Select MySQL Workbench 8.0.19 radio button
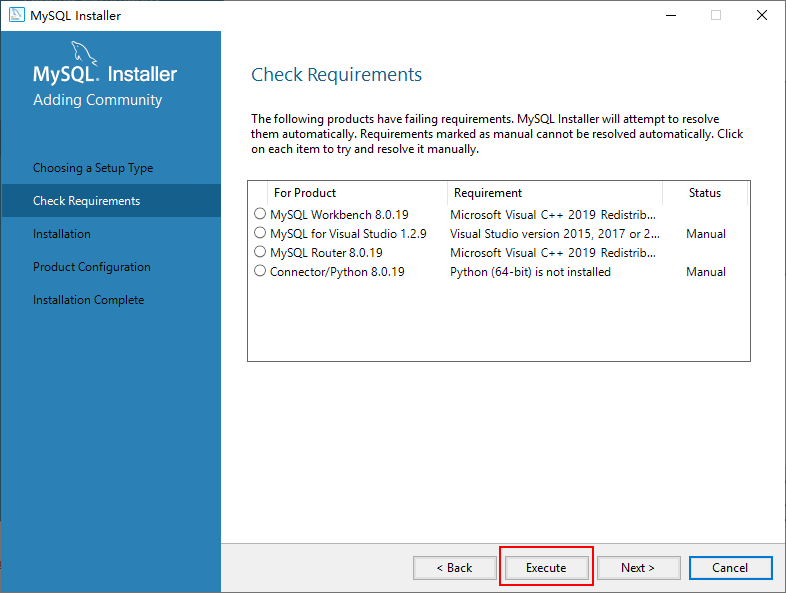 tap(260, 214)
